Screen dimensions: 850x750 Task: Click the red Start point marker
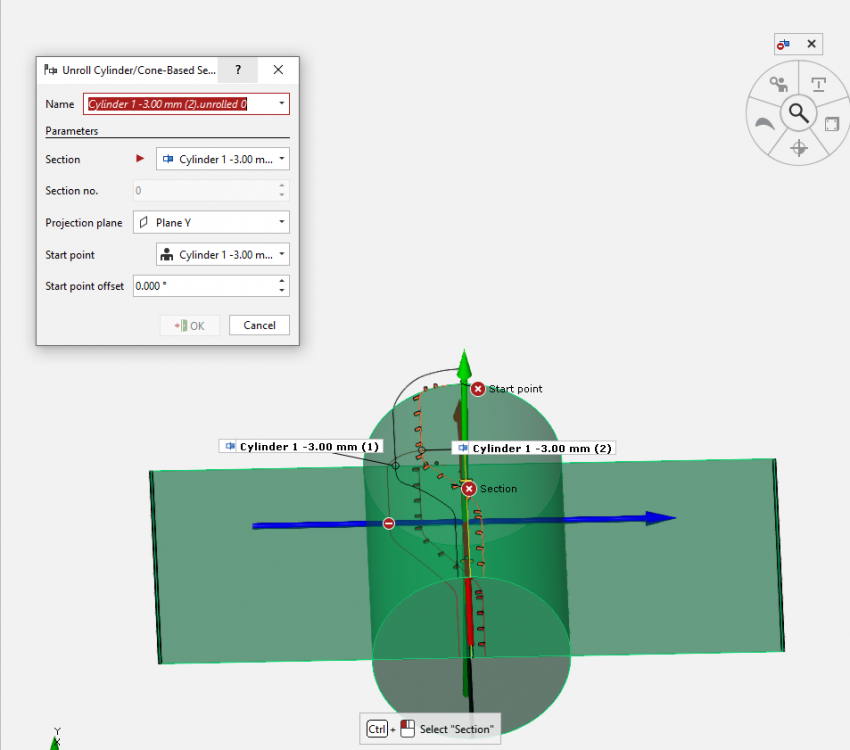tap(478, 388)
